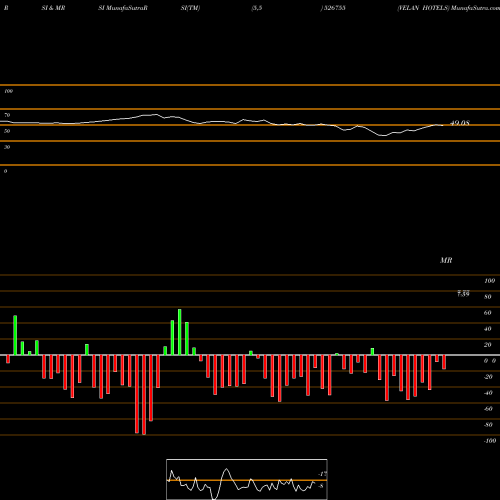
Task: Click the MR axis '-100' label
Action: (x=490, y=441)
